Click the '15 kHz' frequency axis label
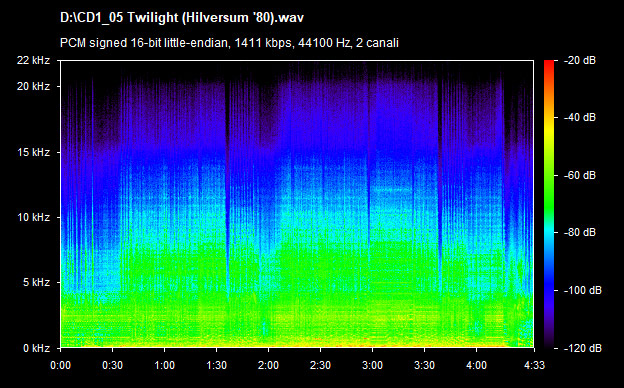The width and height of the screenshot is (624, 388). click(33, 152)
